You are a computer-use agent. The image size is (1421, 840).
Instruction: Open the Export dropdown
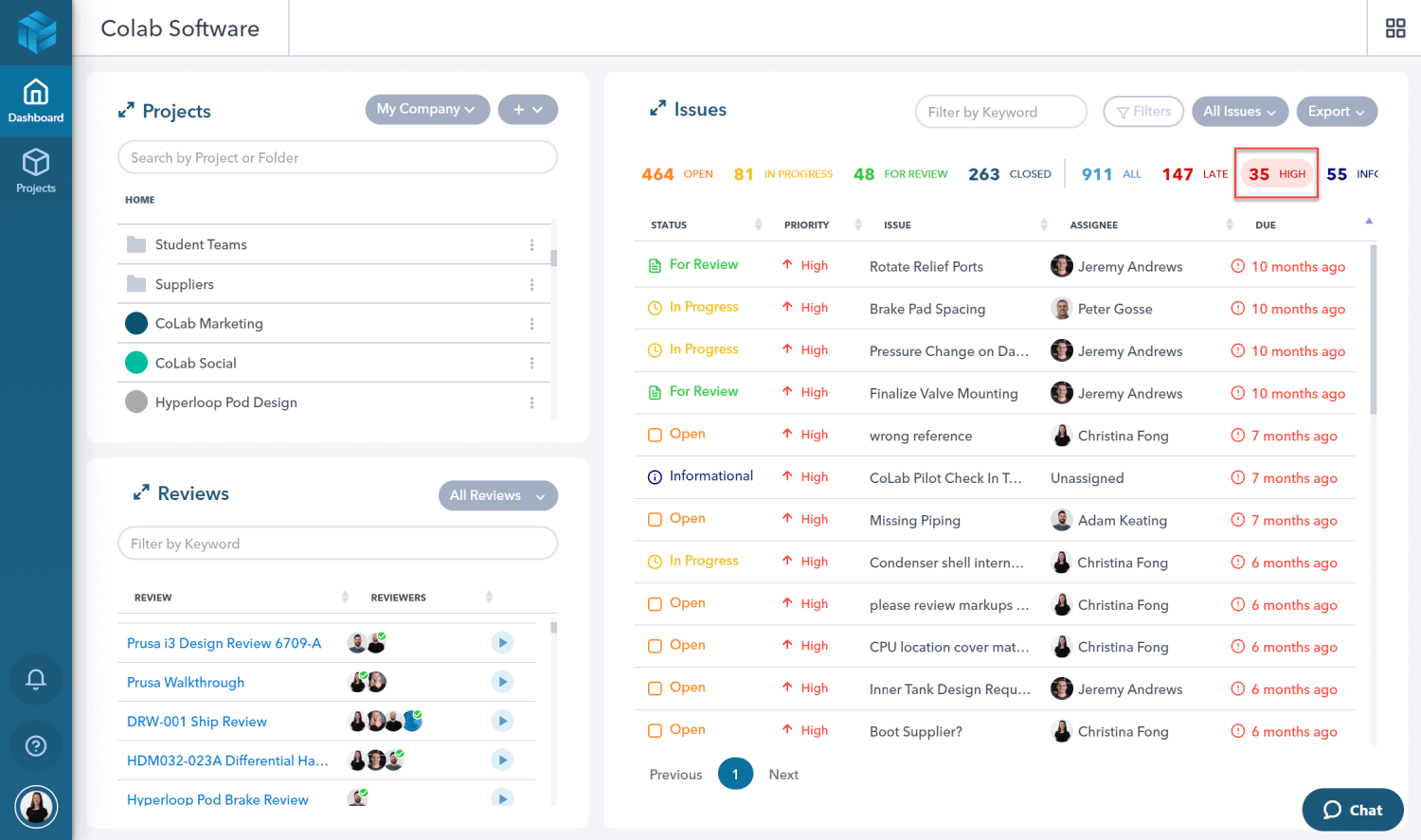pyautogui.click(x=1337, y=111)
